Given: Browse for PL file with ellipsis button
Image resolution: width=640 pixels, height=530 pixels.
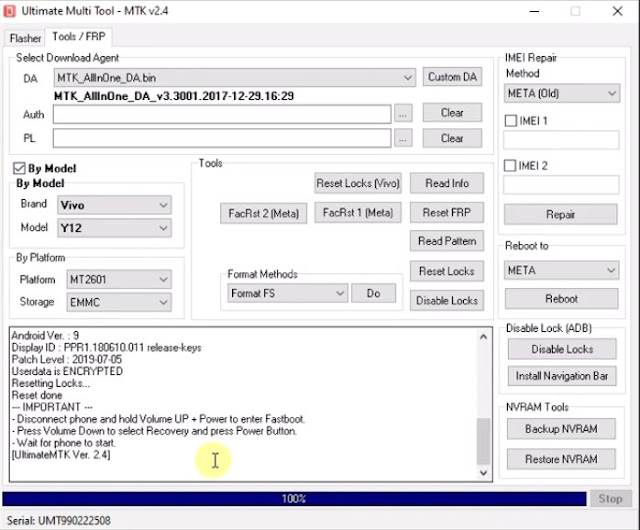Looking at the screenshot, I should point(403,139).
